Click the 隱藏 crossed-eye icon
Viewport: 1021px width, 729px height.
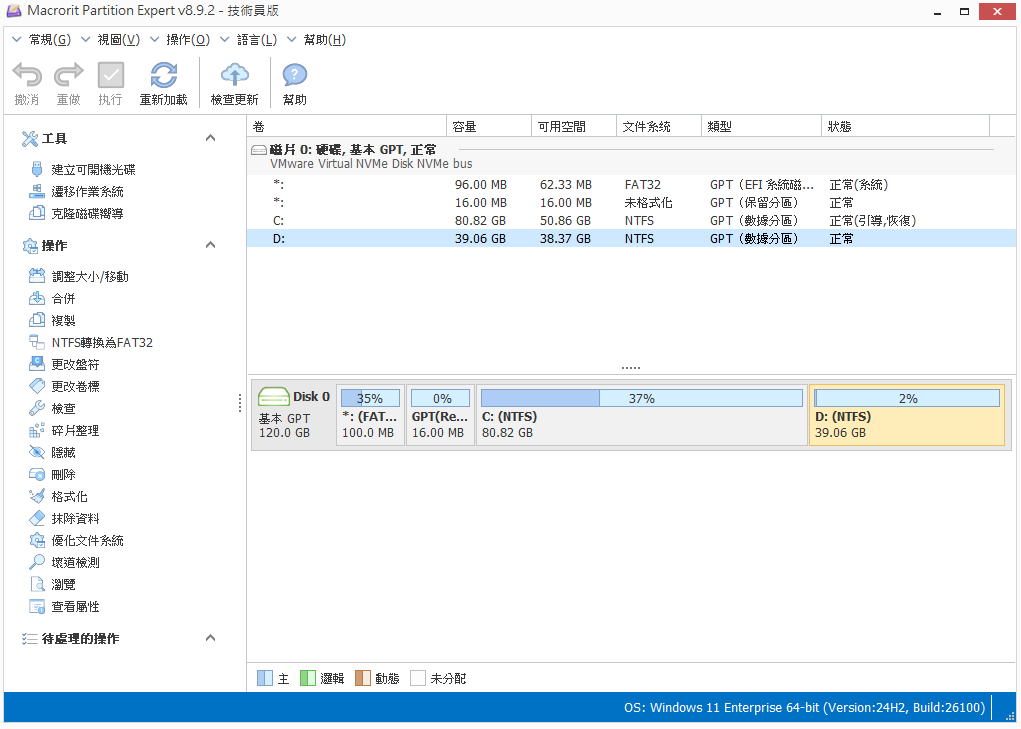37,452
